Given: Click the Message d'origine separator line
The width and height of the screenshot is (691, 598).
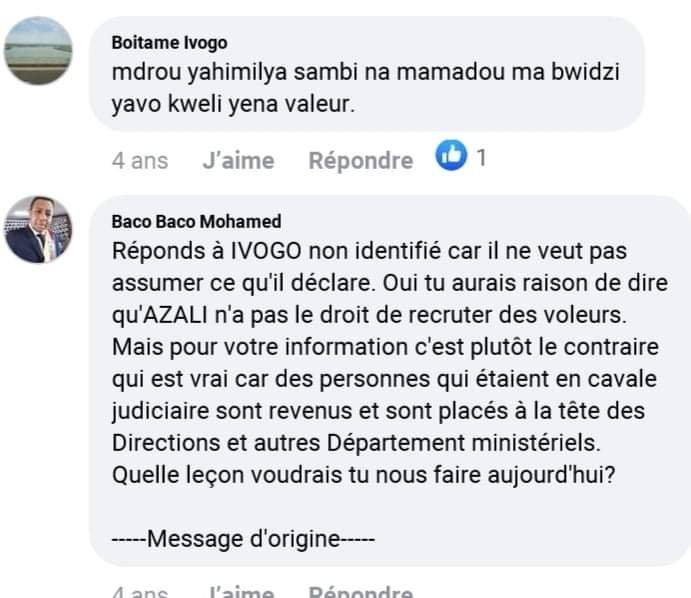Looking at the screenshot, I should [243, 541].
